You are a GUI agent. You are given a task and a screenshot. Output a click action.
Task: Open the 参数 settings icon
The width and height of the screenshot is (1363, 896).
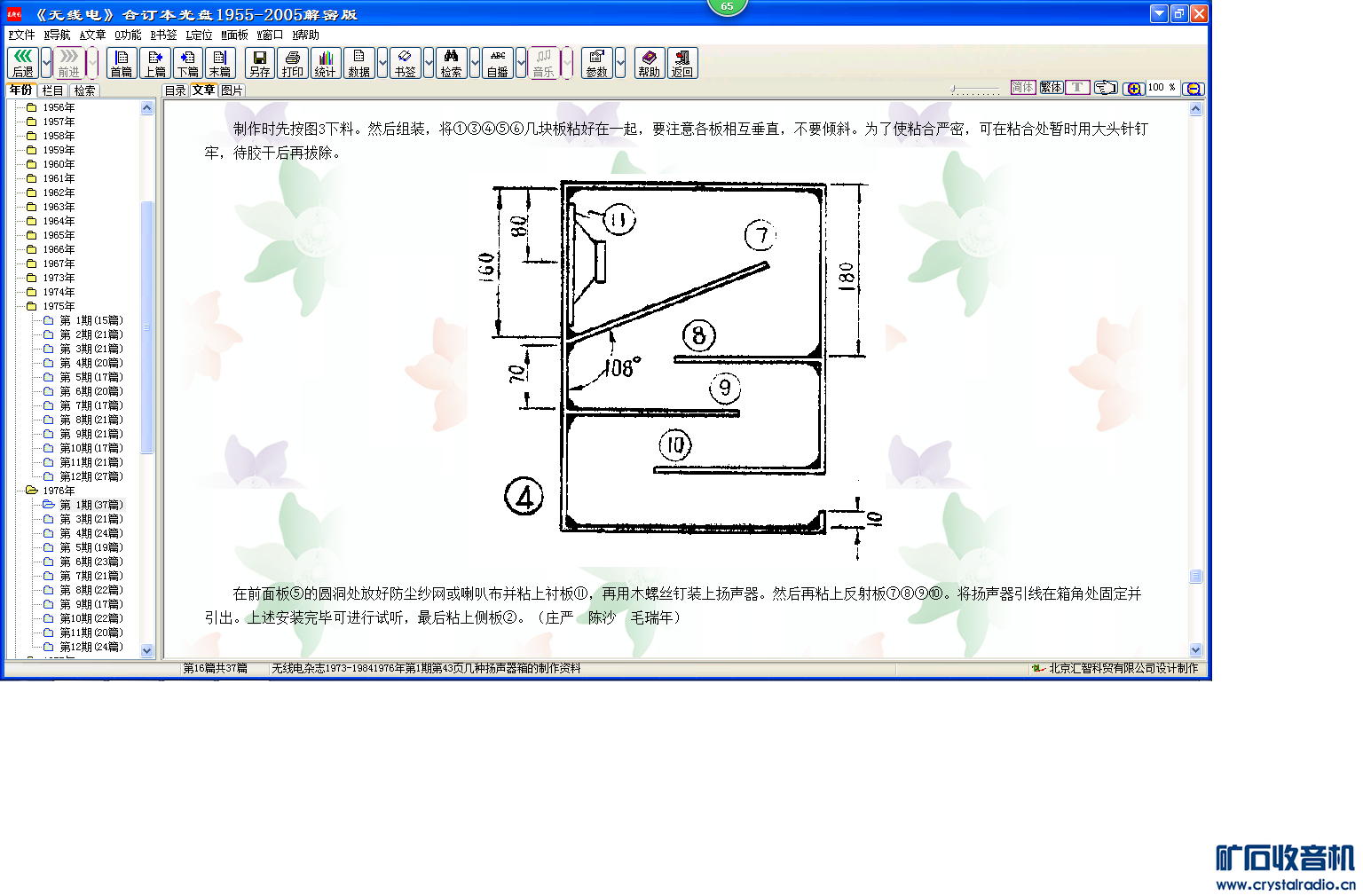tap(597, 63)
